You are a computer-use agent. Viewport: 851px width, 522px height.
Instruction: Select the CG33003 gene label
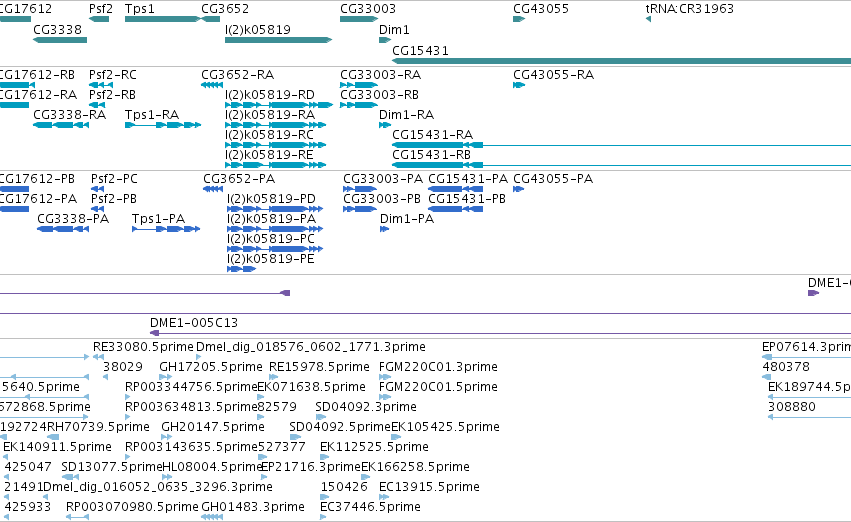click(368, 9)
